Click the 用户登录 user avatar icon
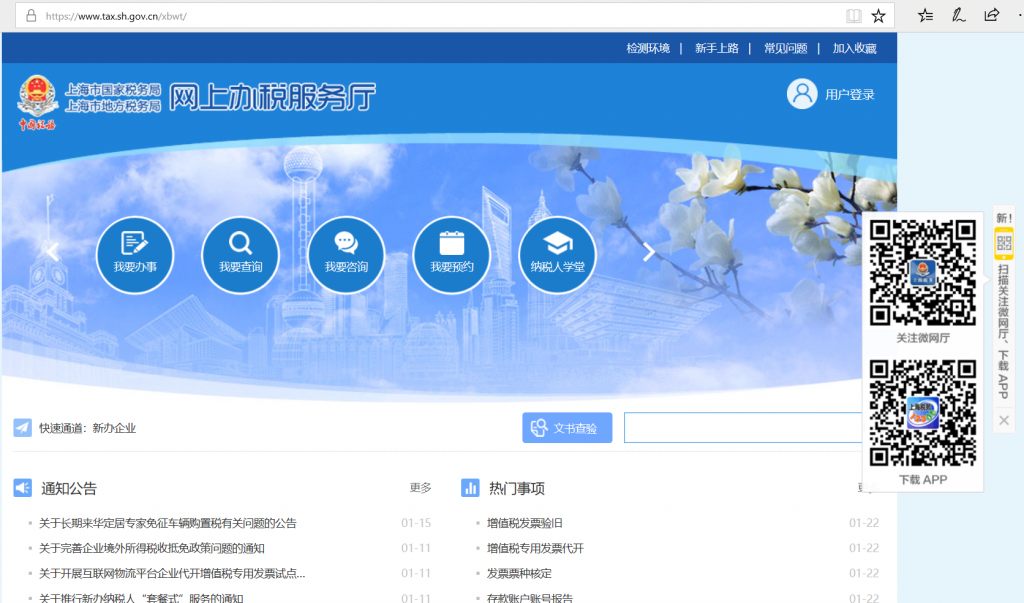This screenshot has height=603, width=1024. (x=802, y=94)
